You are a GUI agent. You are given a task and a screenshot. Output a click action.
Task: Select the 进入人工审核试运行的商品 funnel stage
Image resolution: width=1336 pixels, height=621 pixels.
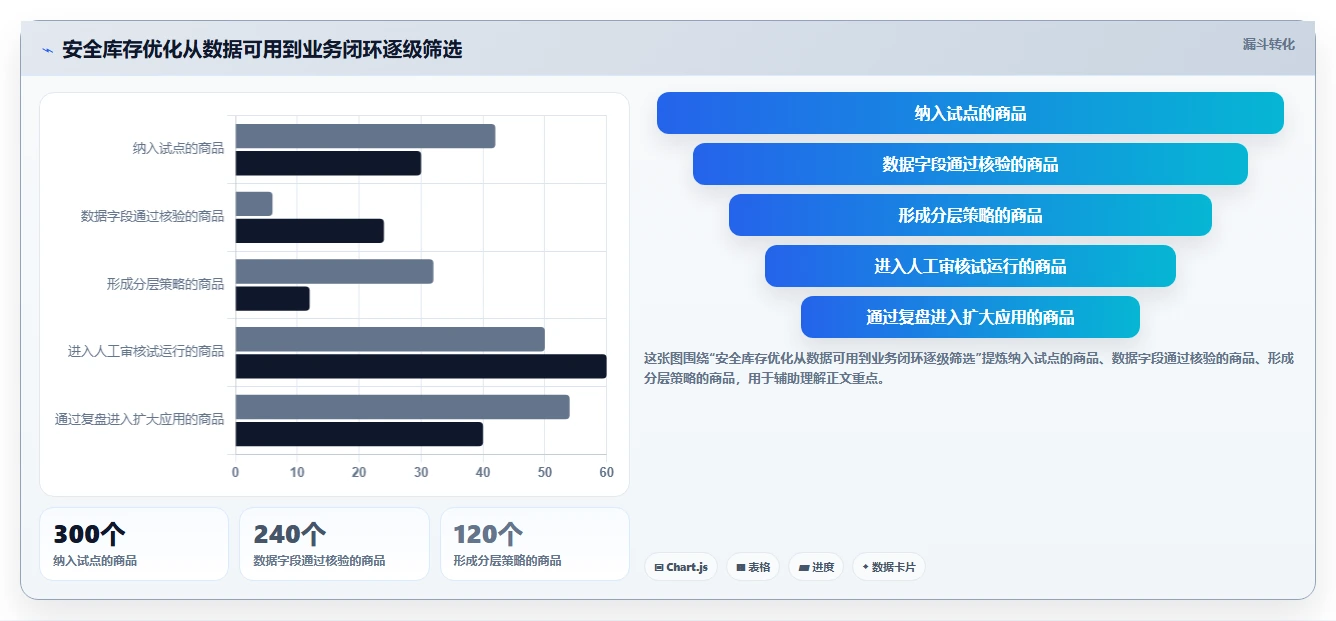[970, 266]
